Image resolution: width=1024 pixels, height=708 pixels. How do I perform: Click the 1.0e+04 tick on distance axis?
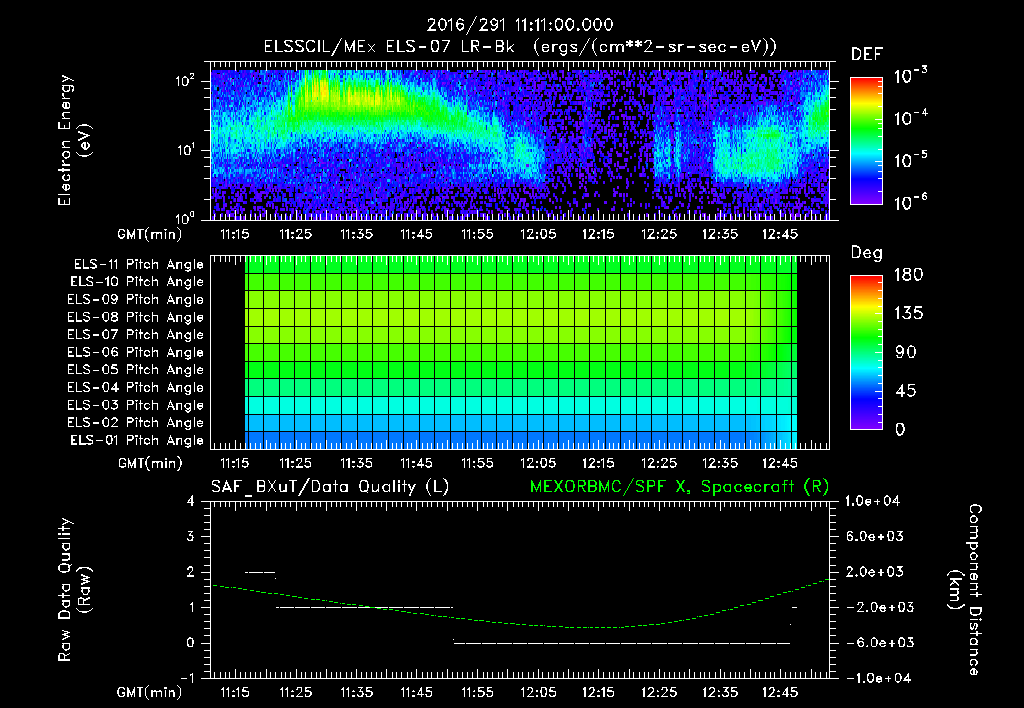(872, 501)
